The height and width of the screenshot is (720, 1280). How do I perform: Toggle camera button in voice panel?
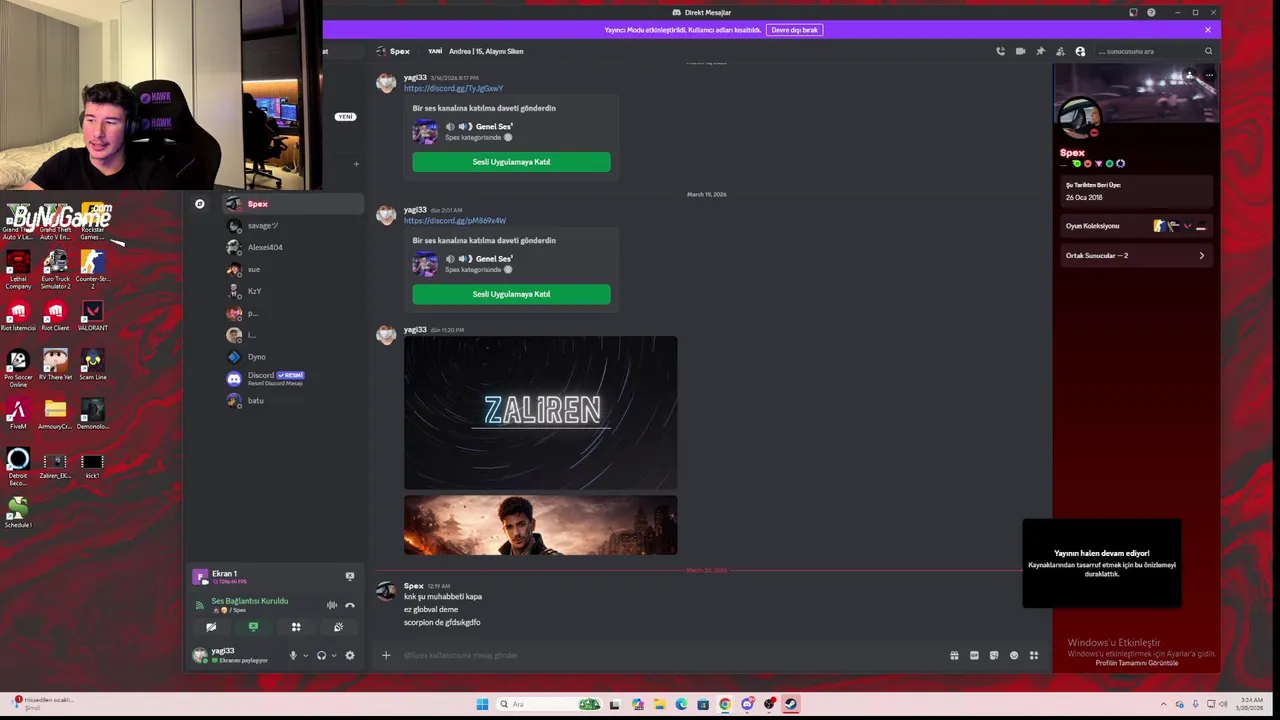click(x=211, y=627)
